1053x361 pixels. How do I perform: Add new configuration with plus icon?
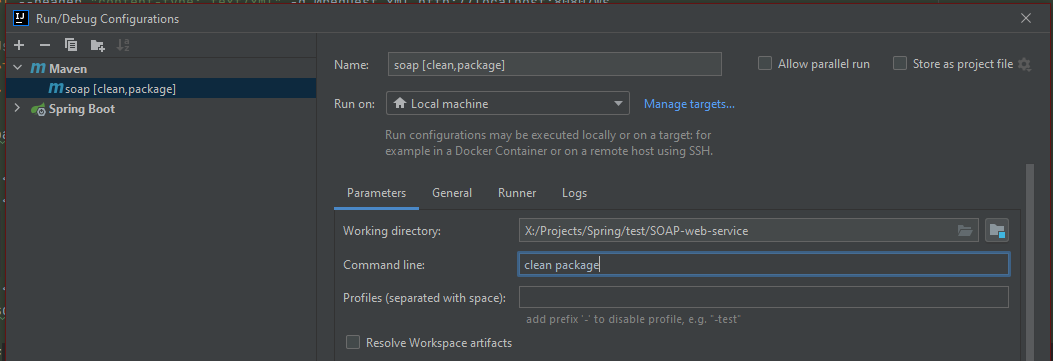(19, 45)
